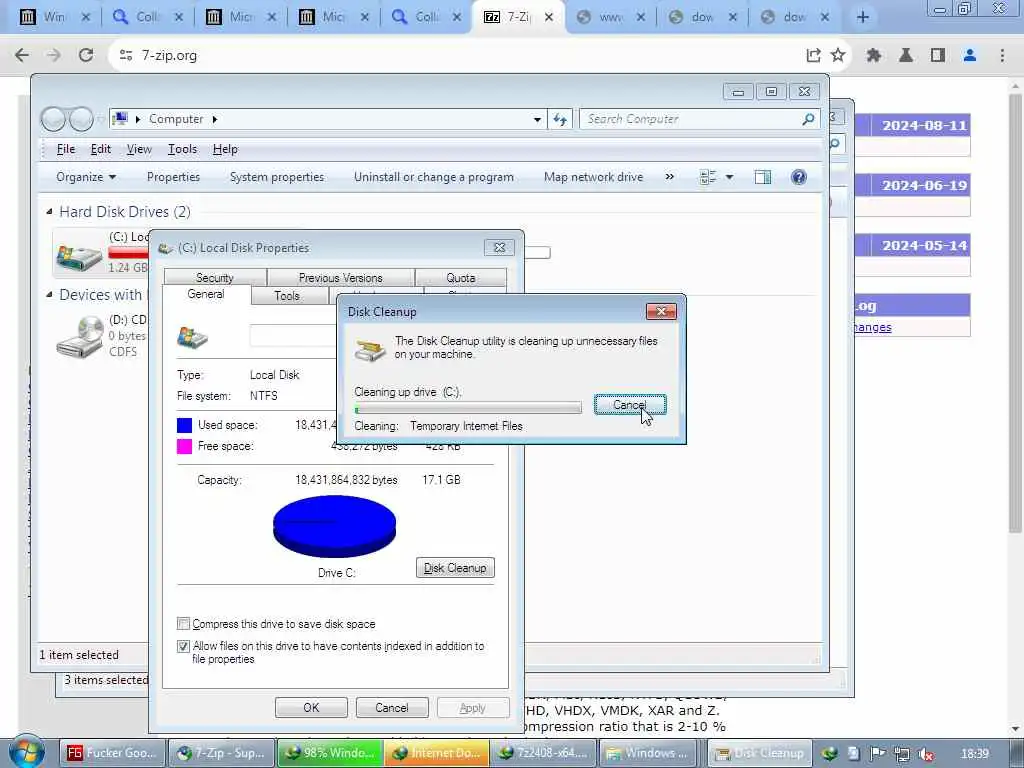This screenshot has height=768, width=1024.
Task: Open the Tools tab in Properties
Action: pos(287,296)
